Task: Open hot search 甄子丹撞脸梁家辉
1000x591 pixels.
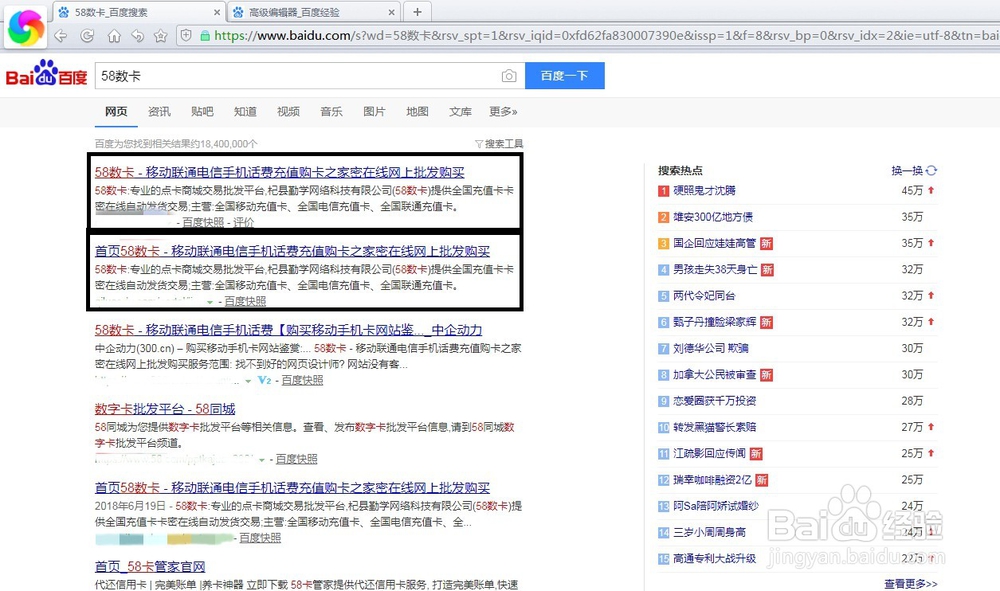Action: pyautogui.click(x=714, y=322)
